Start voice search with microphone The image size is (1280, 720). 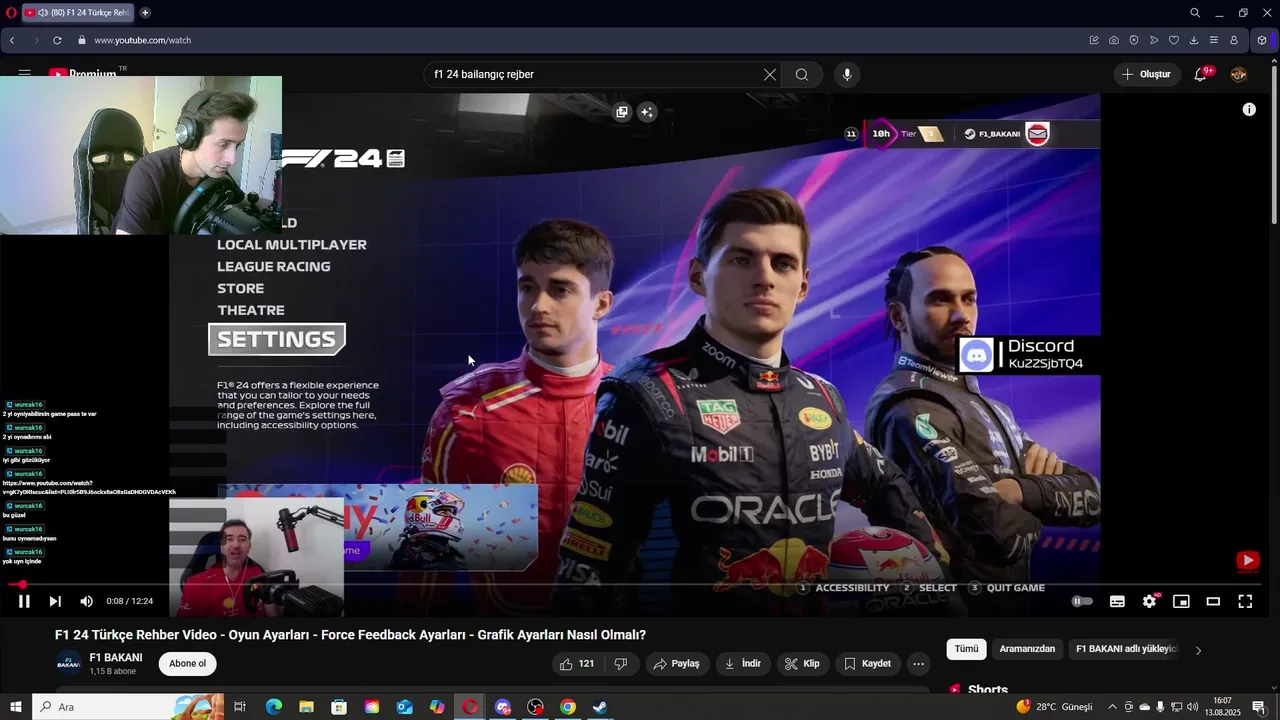tap(847, 74)
